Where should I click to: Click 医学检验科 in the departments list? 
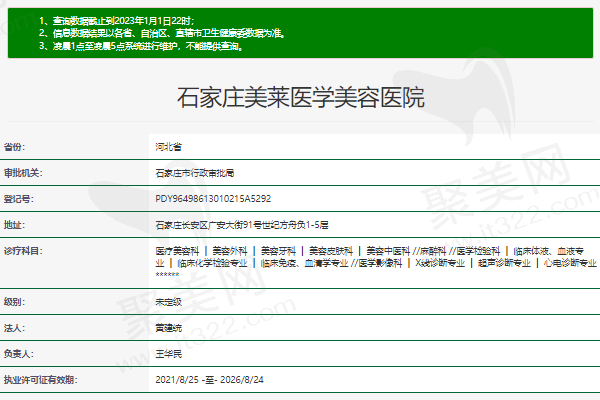[478, 251]
